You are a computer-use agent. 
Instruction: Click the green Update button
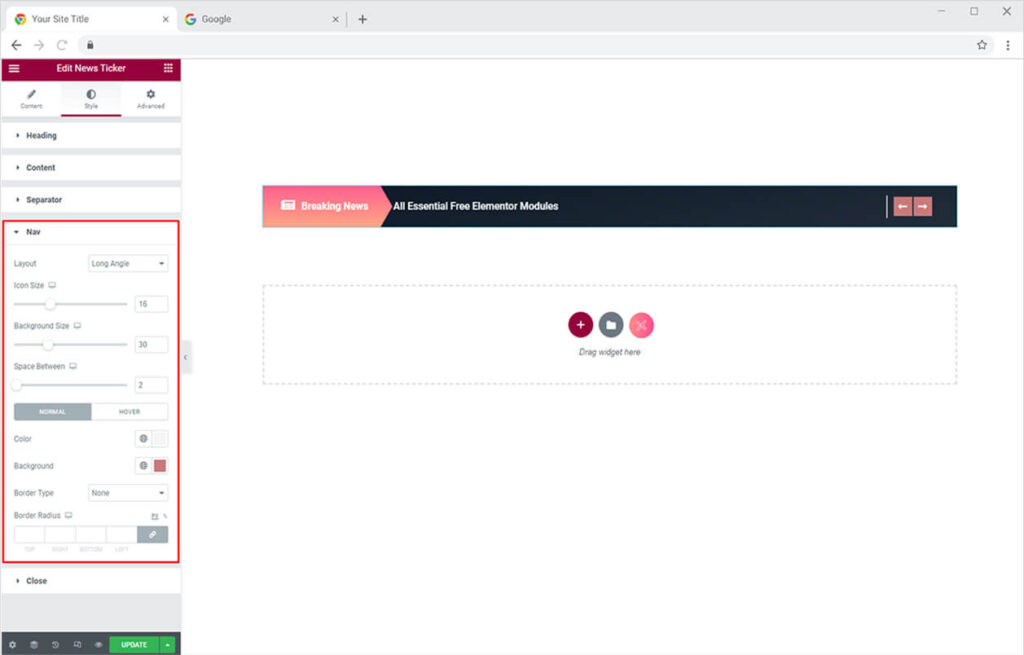pos(134,645)
